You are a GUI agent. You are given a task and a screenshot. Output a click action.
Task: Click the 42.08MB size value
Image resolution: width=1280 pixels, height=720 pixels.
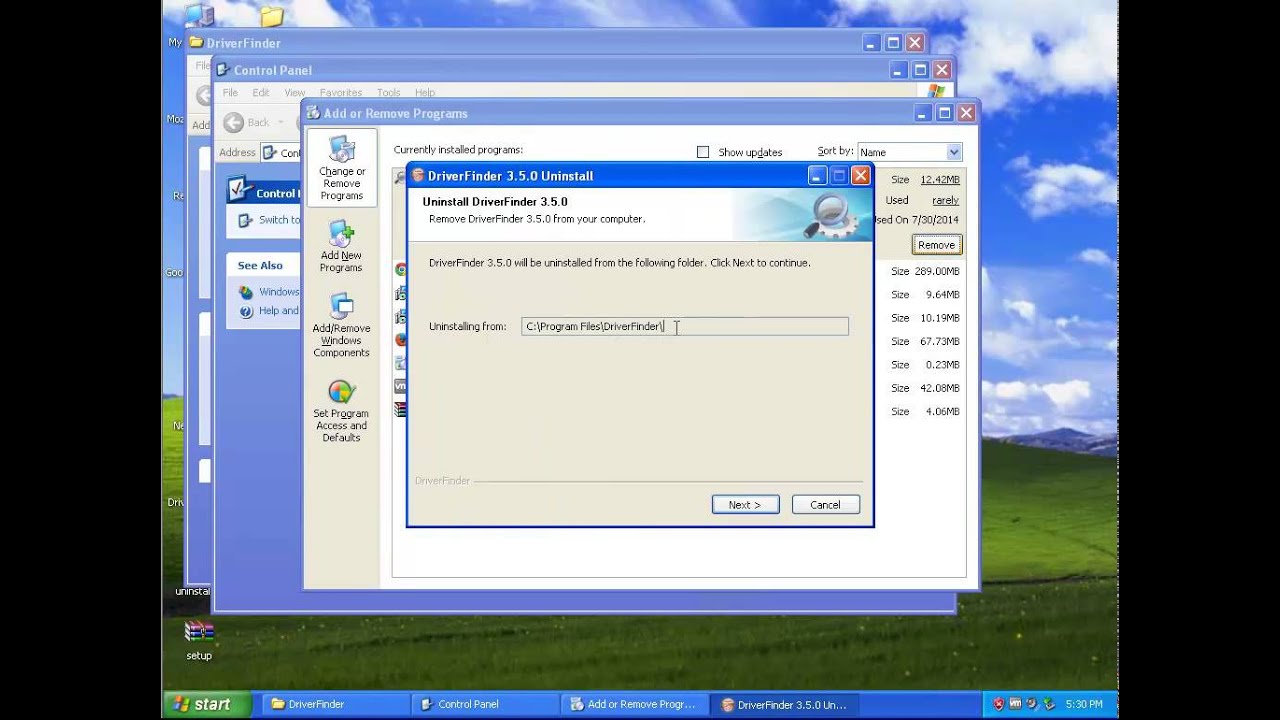coord(940,388)
